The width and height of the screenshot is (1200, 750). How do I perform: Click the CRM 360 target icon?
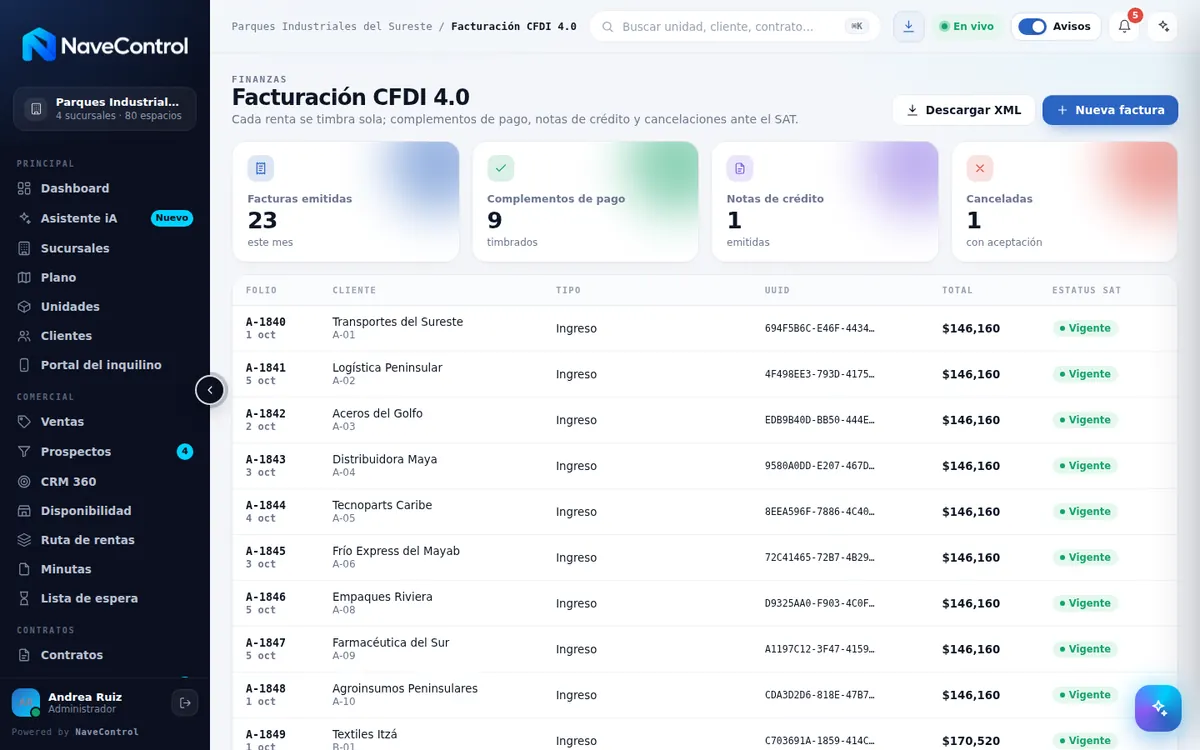25,481
